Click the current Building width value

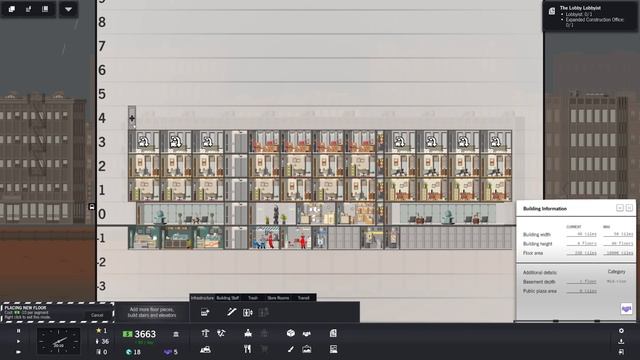click(582, 234)
